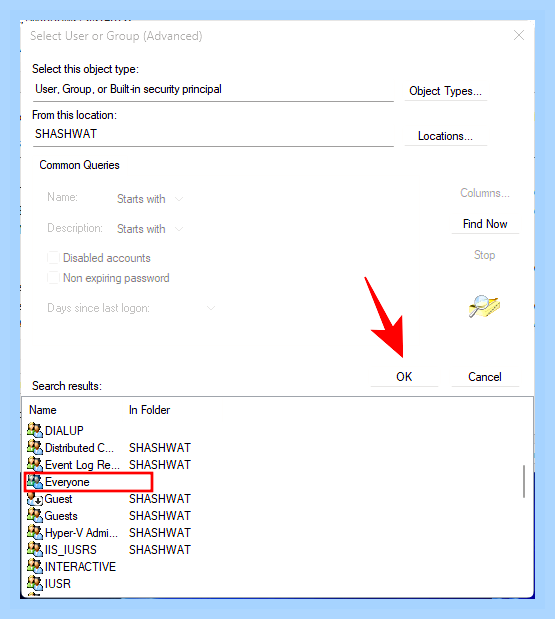Click SHASHWAT folder cell for Guests row
Screen dimensions: 555x619
click(x=160, y=516)
